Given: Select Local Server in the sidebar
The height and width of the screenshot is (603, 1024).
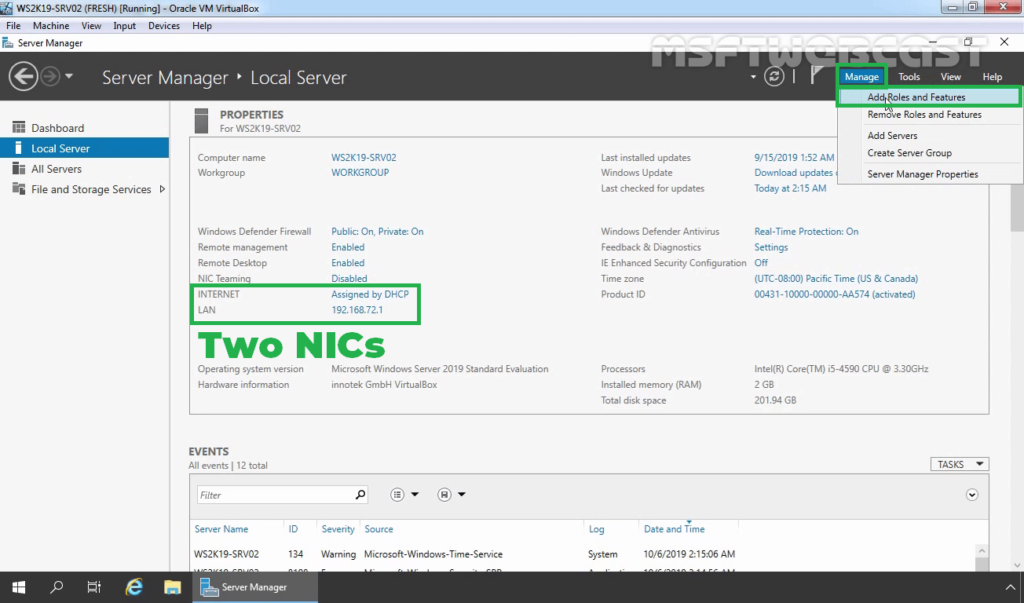Looking at the screenshot, I should [x=84, y=148].
